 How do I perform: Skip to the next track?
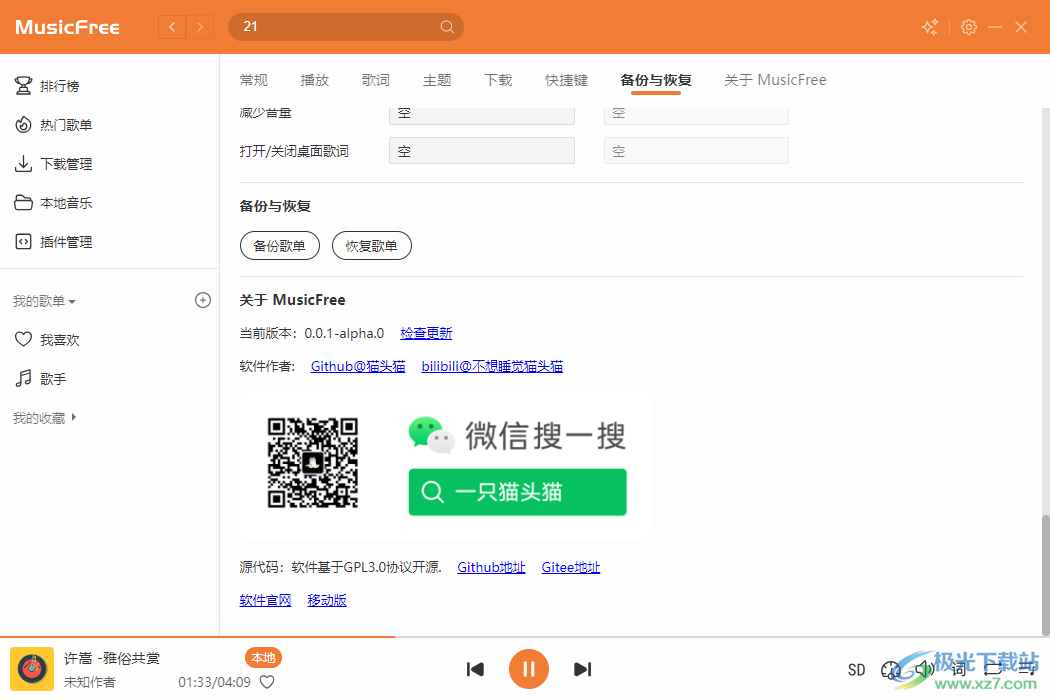tap(583, 669)
